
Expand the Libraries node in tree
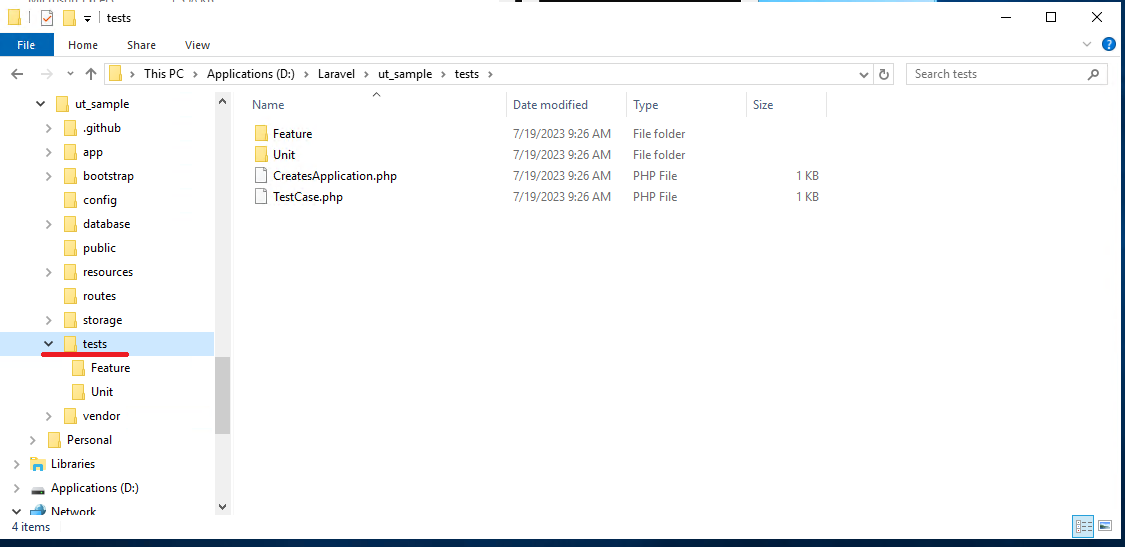pos(17,464)
